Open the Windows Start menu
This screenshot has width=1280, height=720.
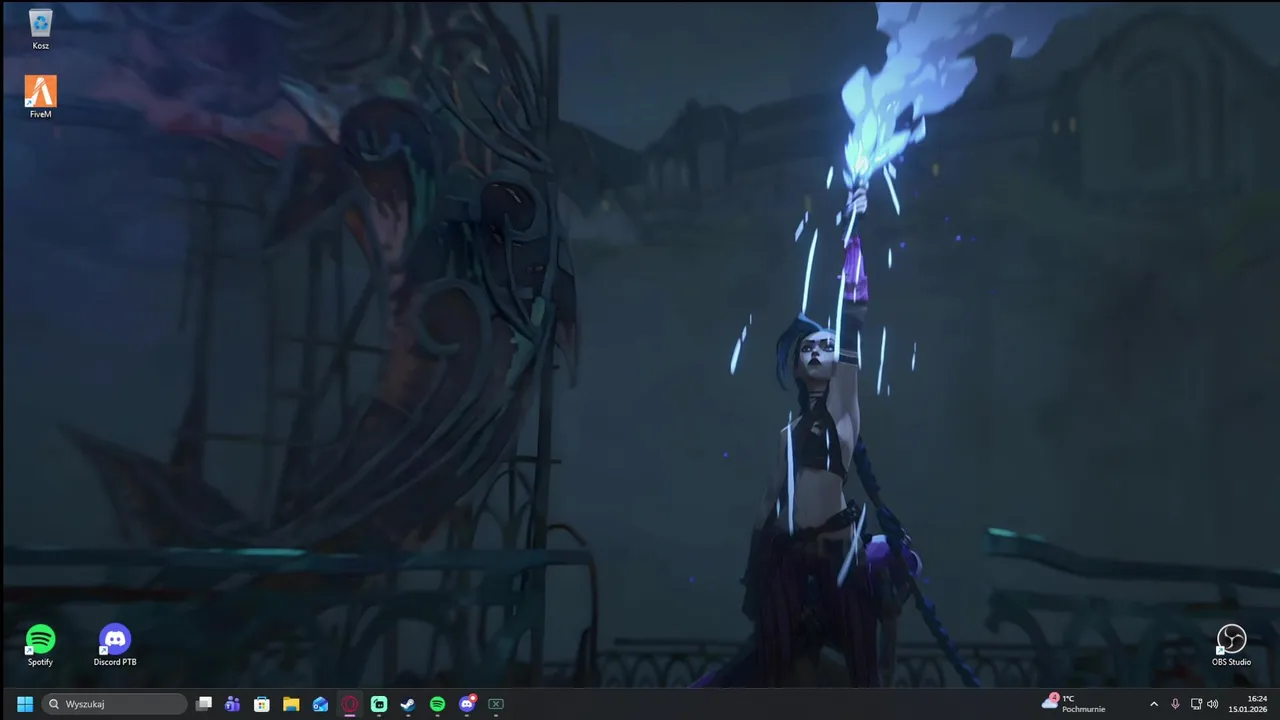[x=25, y=704]
